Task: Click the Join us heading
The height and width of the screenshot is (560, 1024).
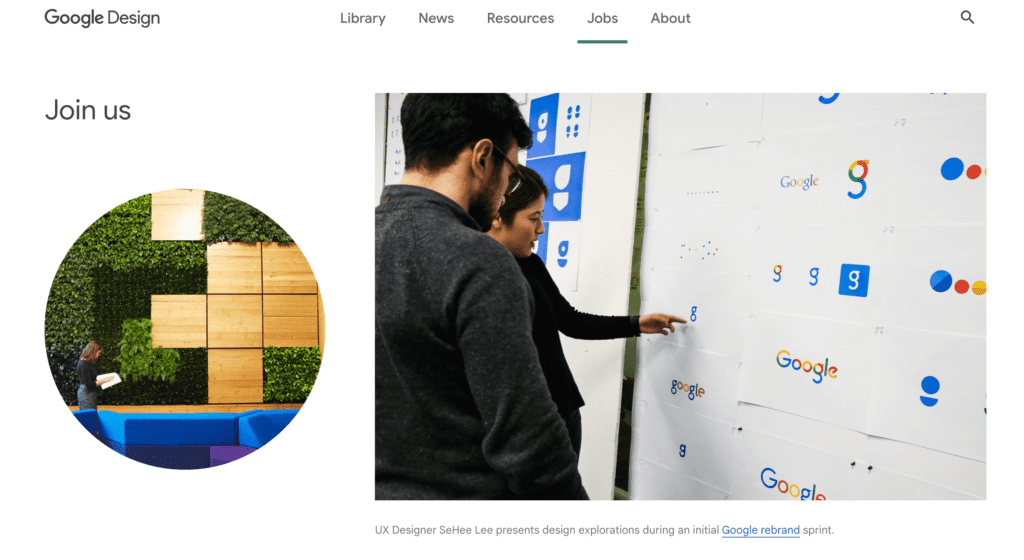Action: 88,110
